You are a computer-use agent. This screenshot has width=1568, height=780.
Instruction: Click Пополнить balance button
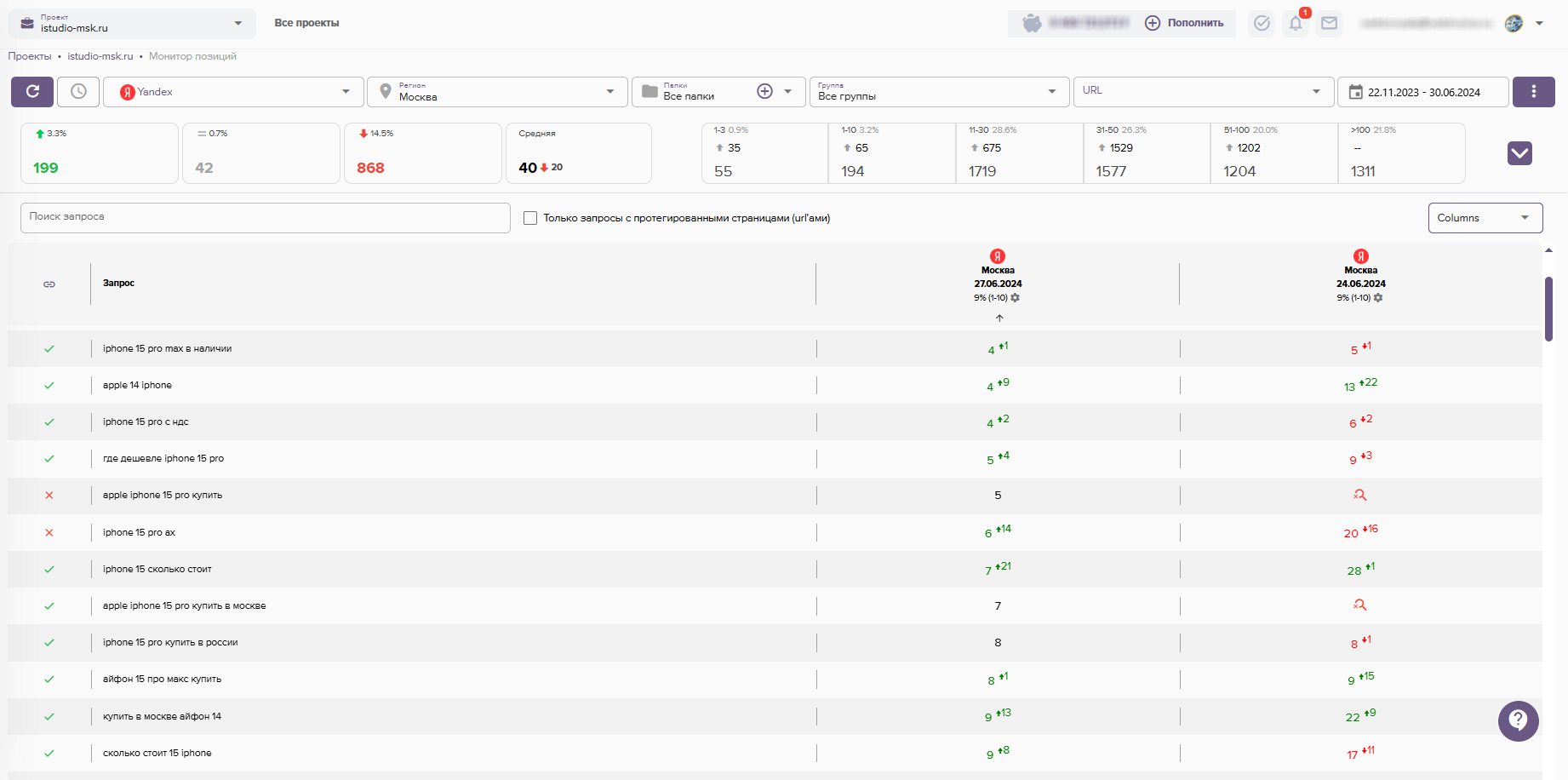pos(1184,23)
